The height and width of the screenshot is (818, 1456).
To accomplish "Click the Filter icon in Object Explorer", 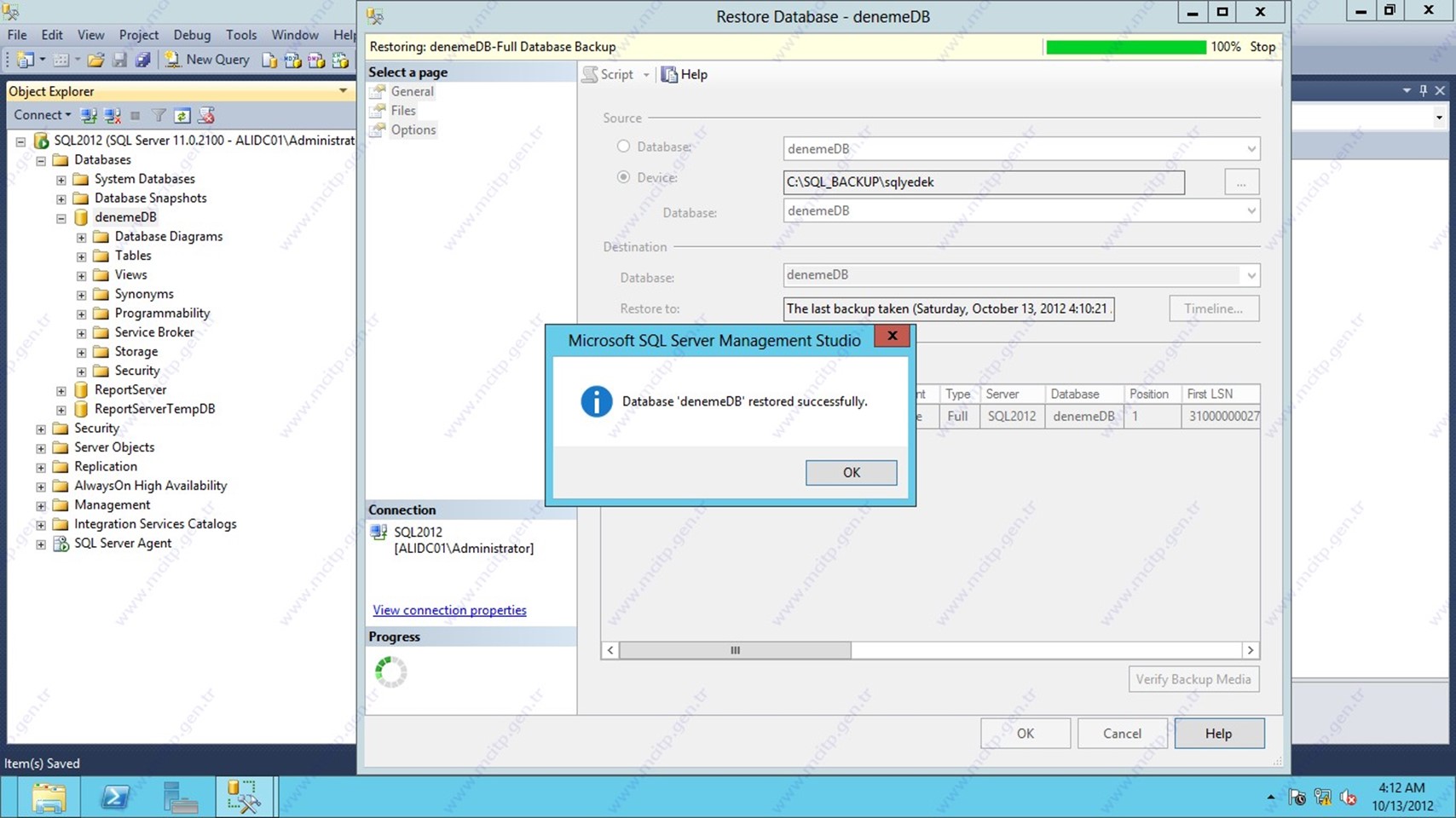I will [x=159, y=115].
